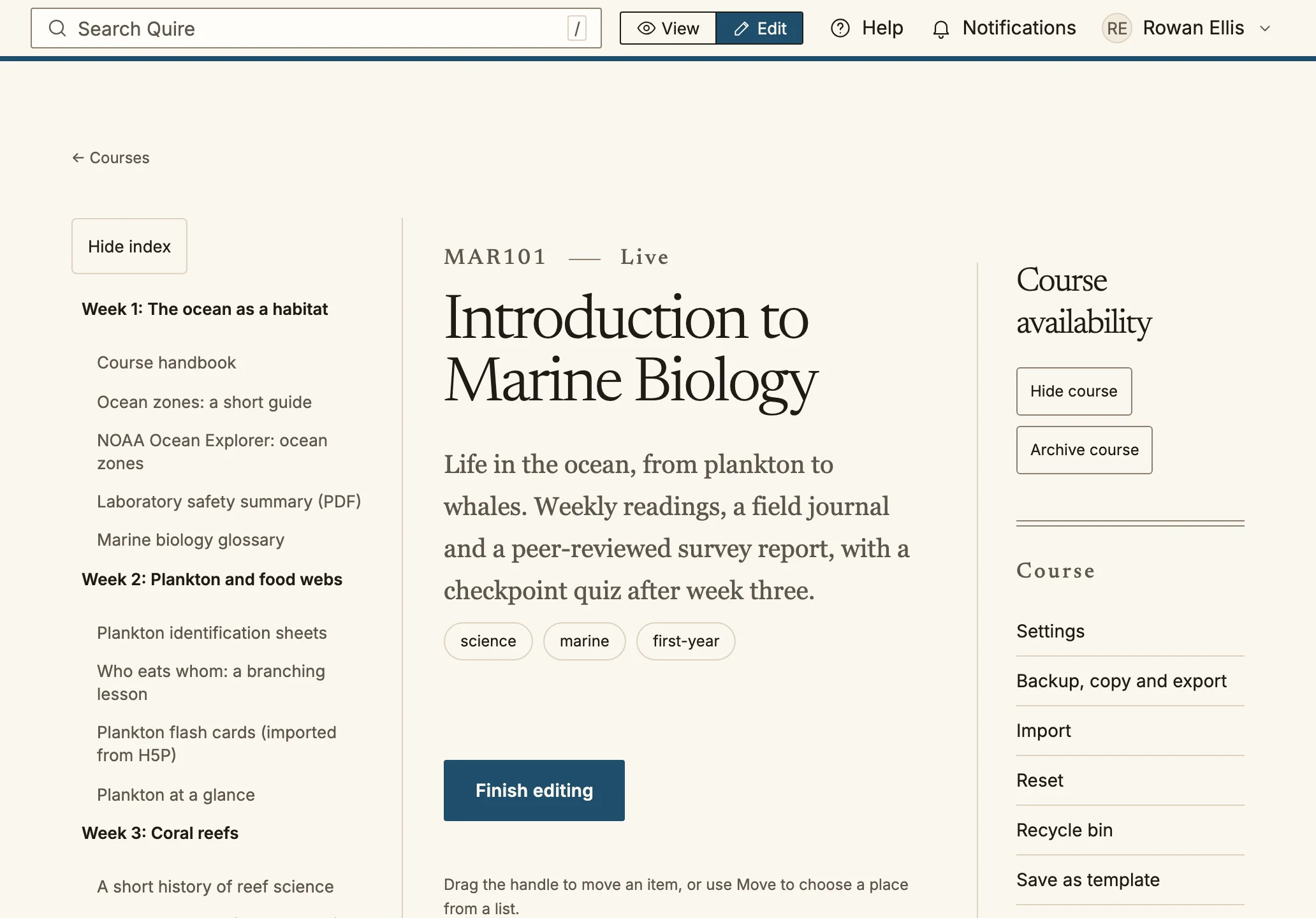The width and height of the screenshot is (1316, 918).
Task: Click the RE user avatar
Action: click(1117, 28)
